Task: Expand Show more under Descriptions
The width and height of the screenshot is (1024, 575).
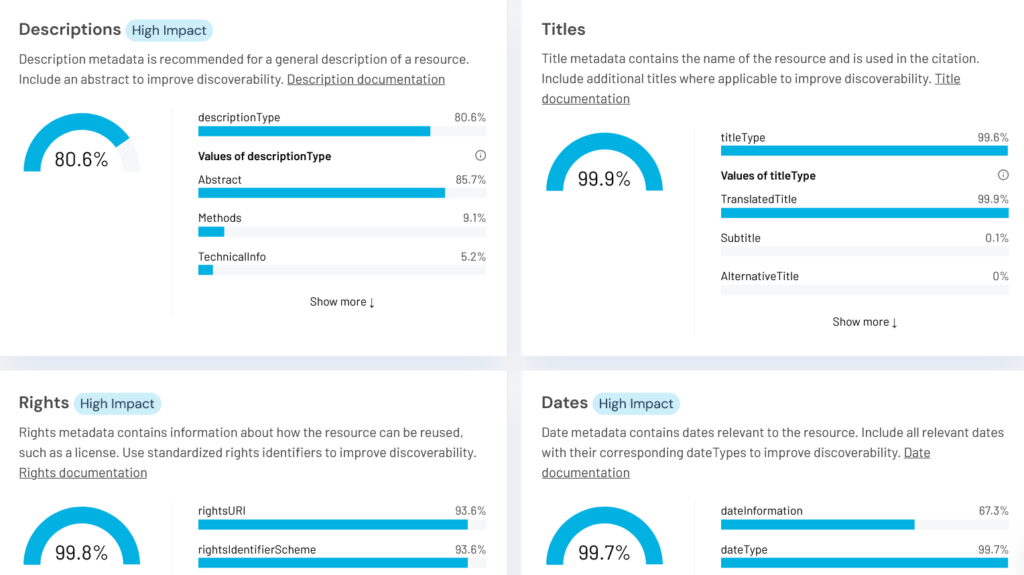Action: coord(342,302)
